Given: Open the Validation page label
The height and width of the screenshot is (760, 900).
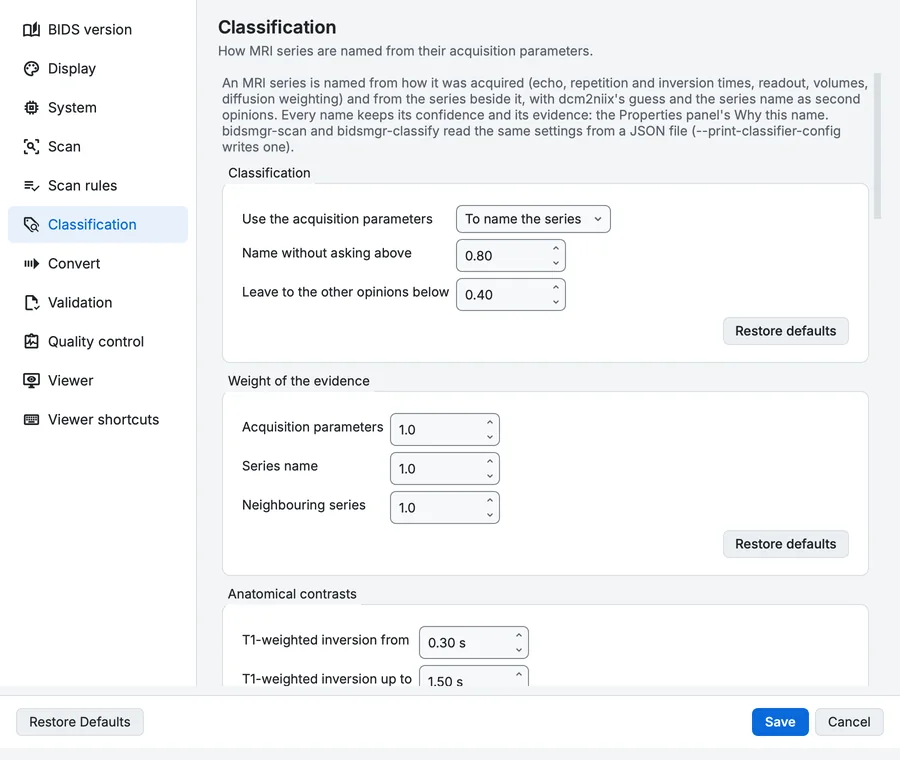Looking at the screenshot, I should (80, 303).
